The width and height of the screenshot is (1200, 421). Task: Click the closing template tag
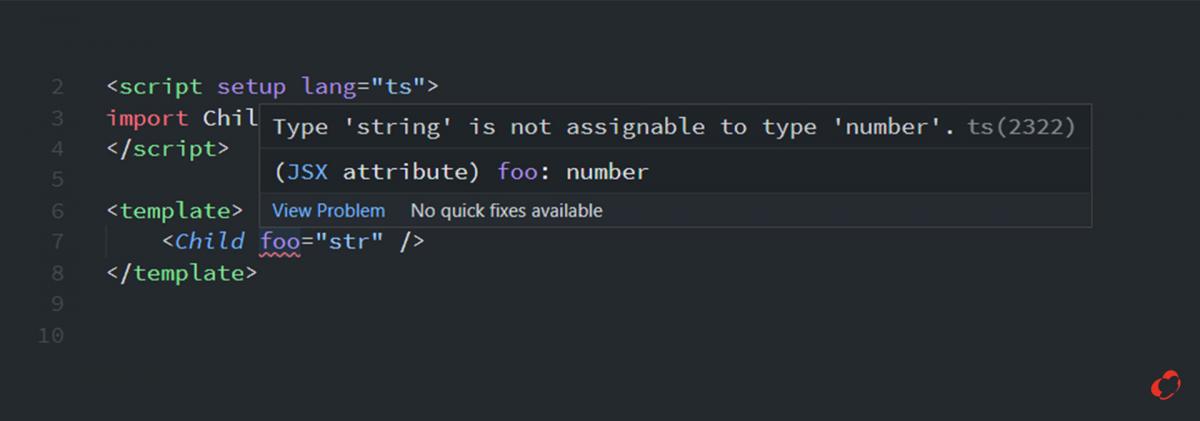pyautogui.click(x=181, y=273)
